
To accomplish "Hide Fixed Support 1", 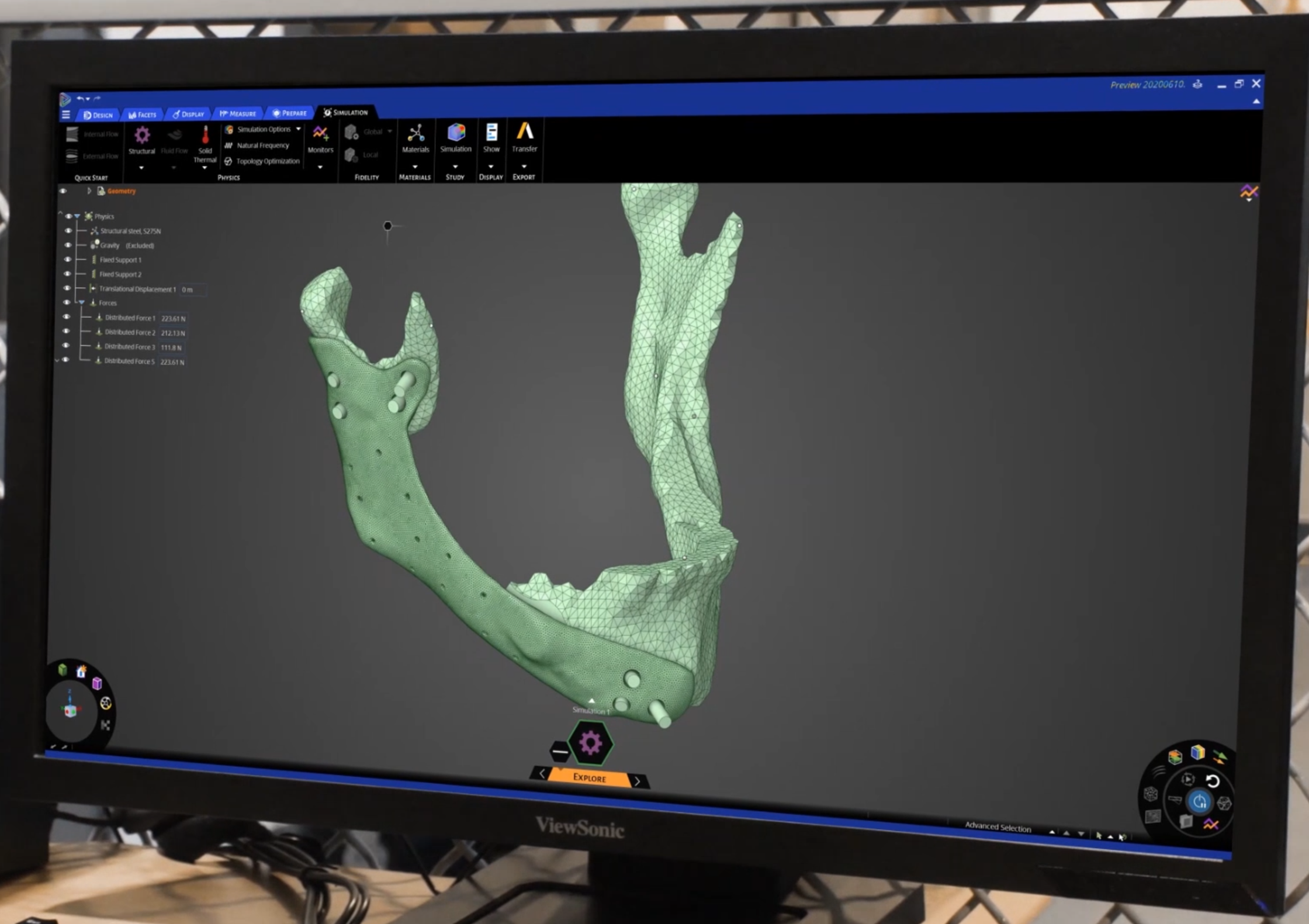I will pos(67,259).
